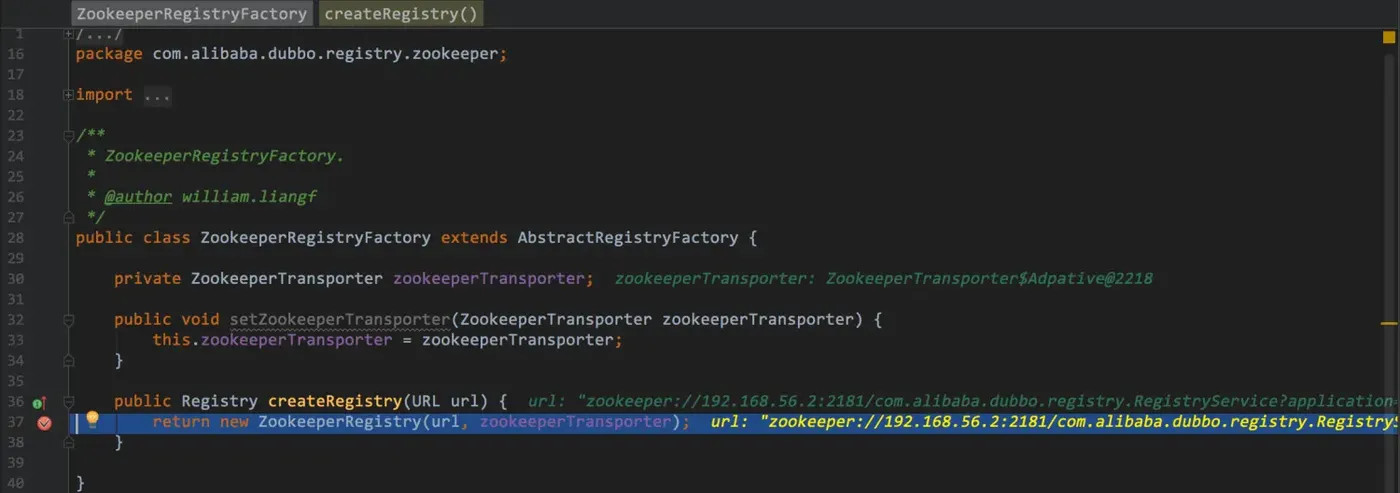Image resolution: width=1400 pixels, height=493 pixels.
Task: Click ZookeeperRegistry in the return statement
Action: (340, 422)
